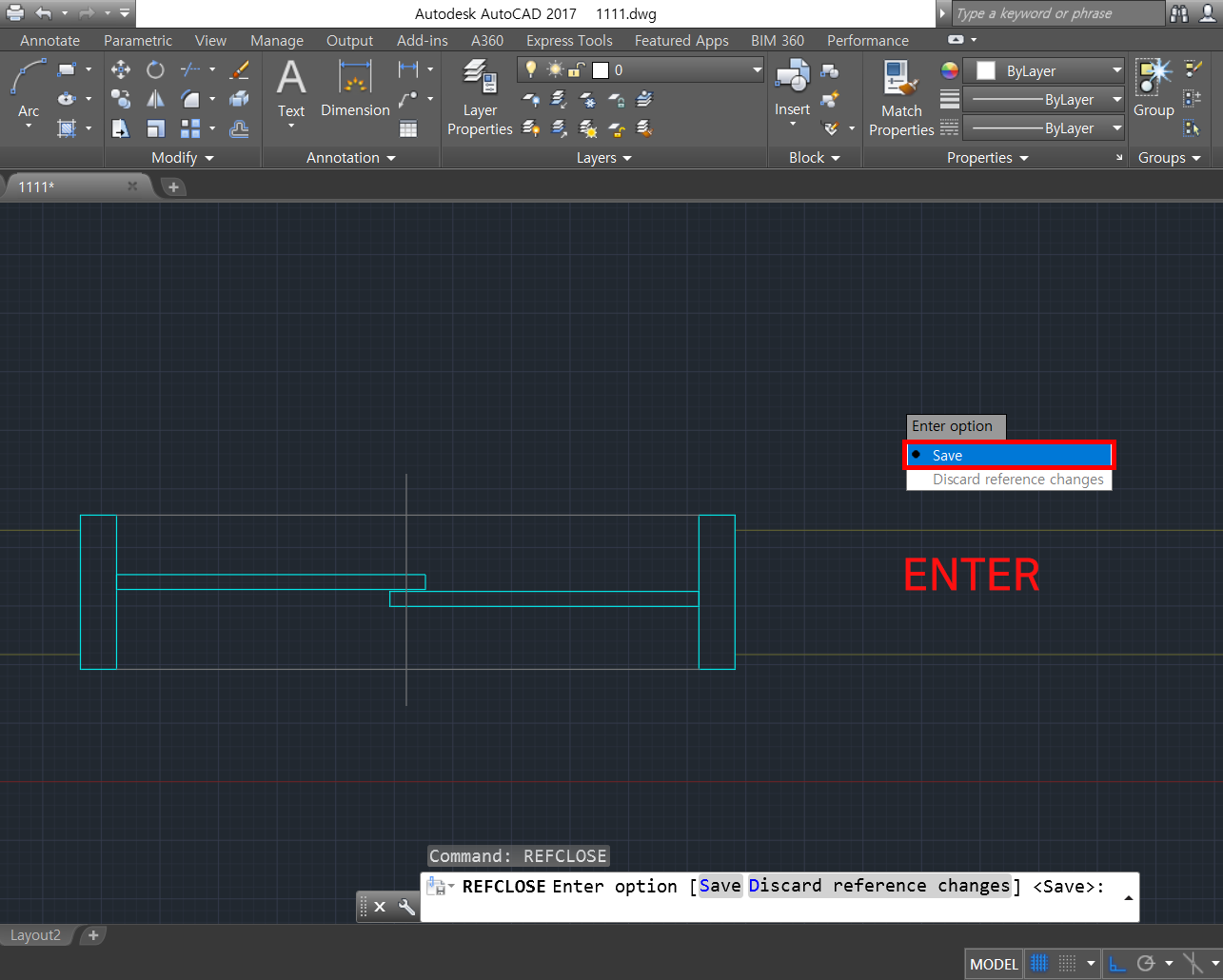Switch to the Layout2 tab
The height and width of the screenshot is (980, 1223).
35,935
